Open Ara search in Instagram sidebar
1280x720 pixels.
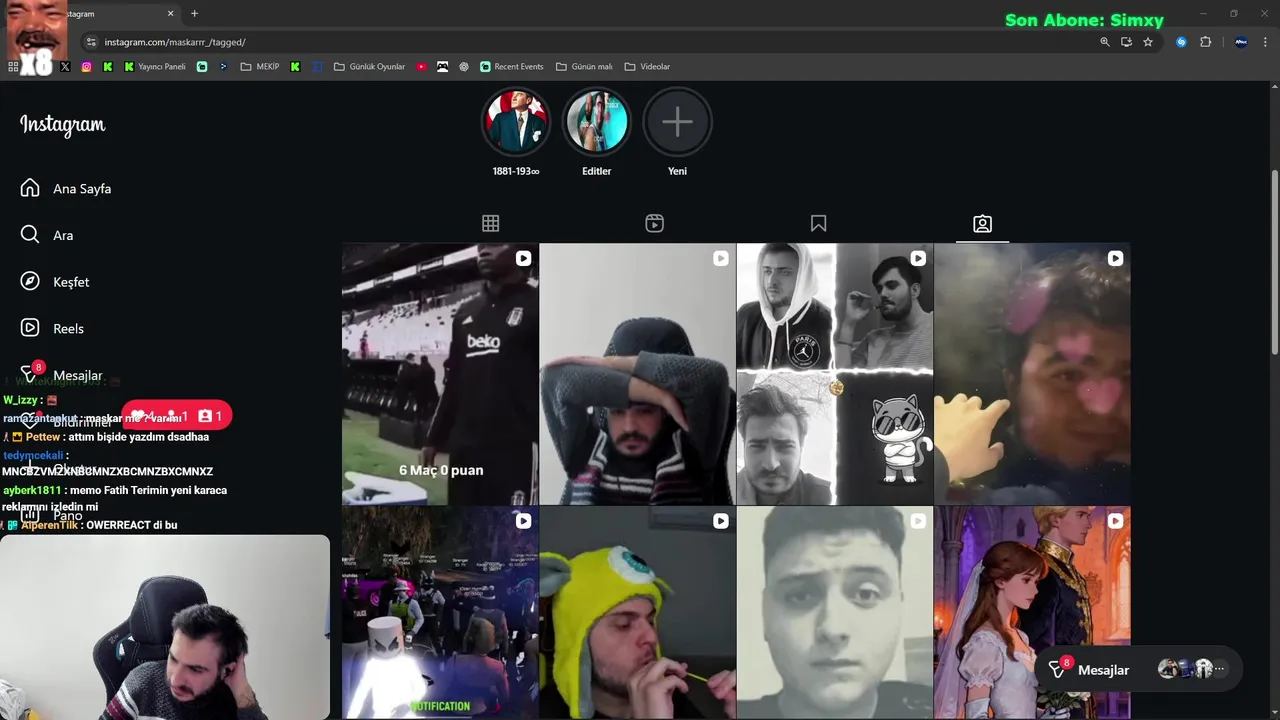(47, 235)
